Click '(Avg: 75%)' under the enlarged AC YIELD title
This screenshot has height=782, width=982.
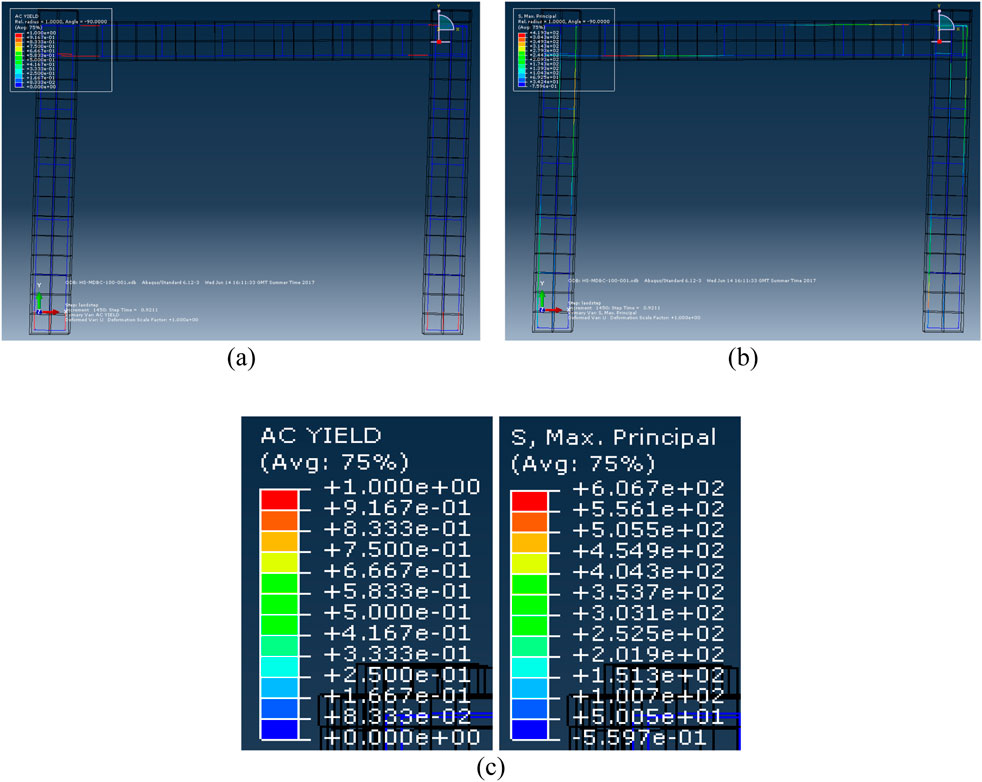coord(334,462)
